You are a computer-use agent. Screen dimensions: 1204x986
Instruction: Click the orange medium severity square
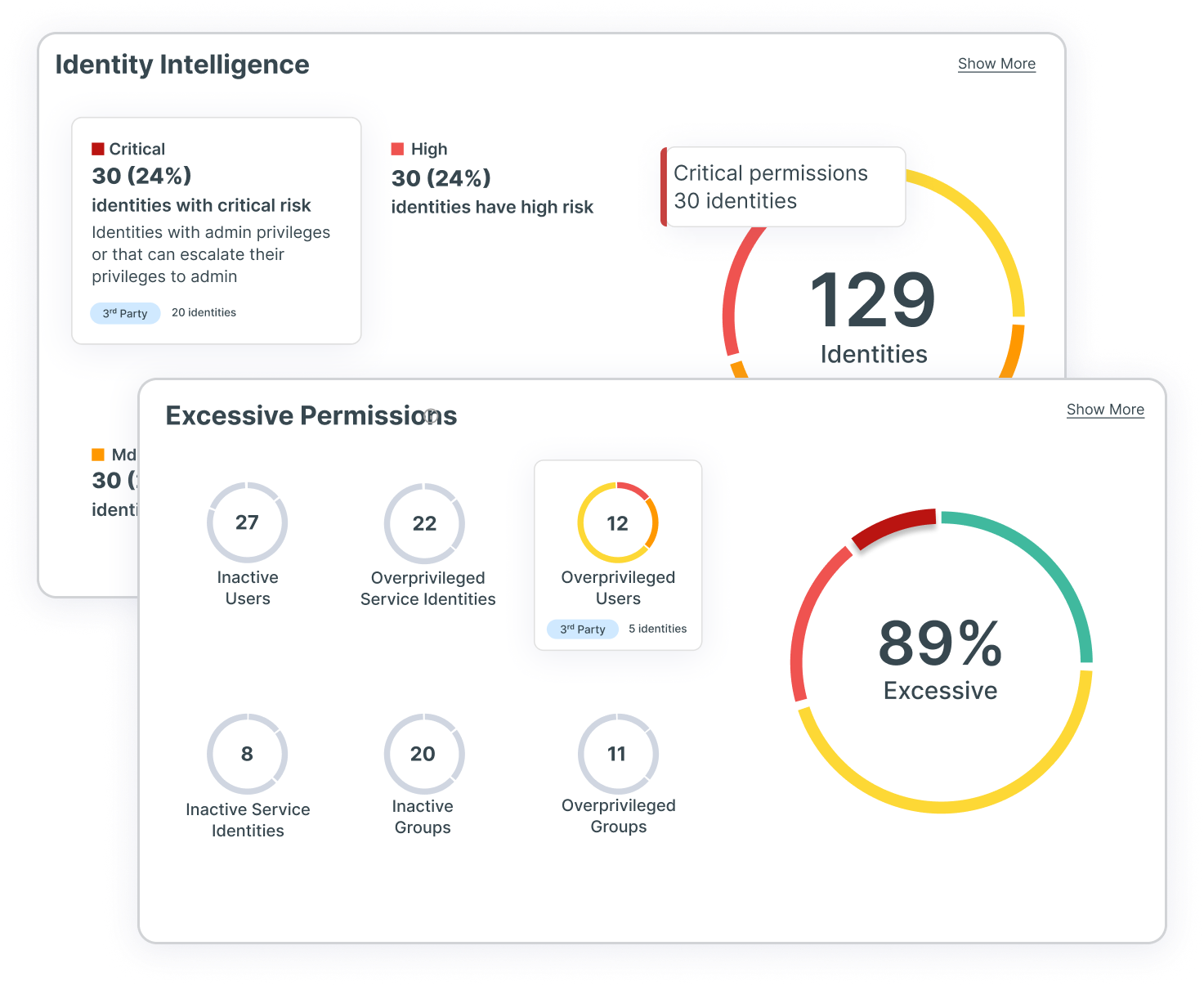click(98, 455)
